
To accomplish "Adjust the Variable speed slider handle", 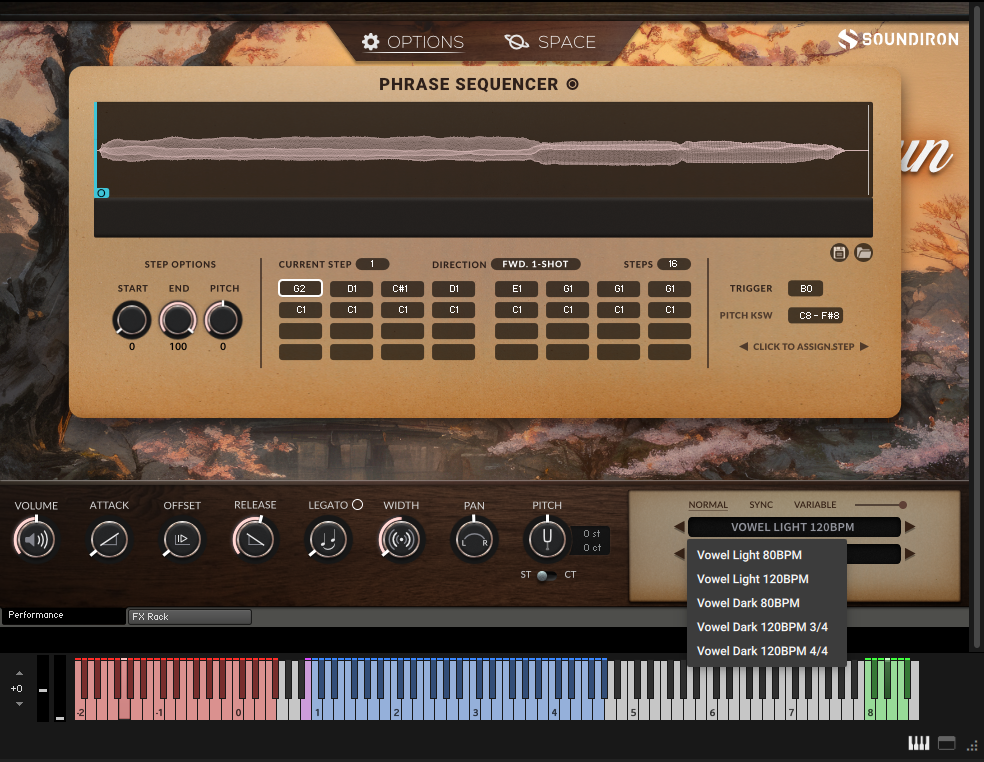I will pos(902,505).
